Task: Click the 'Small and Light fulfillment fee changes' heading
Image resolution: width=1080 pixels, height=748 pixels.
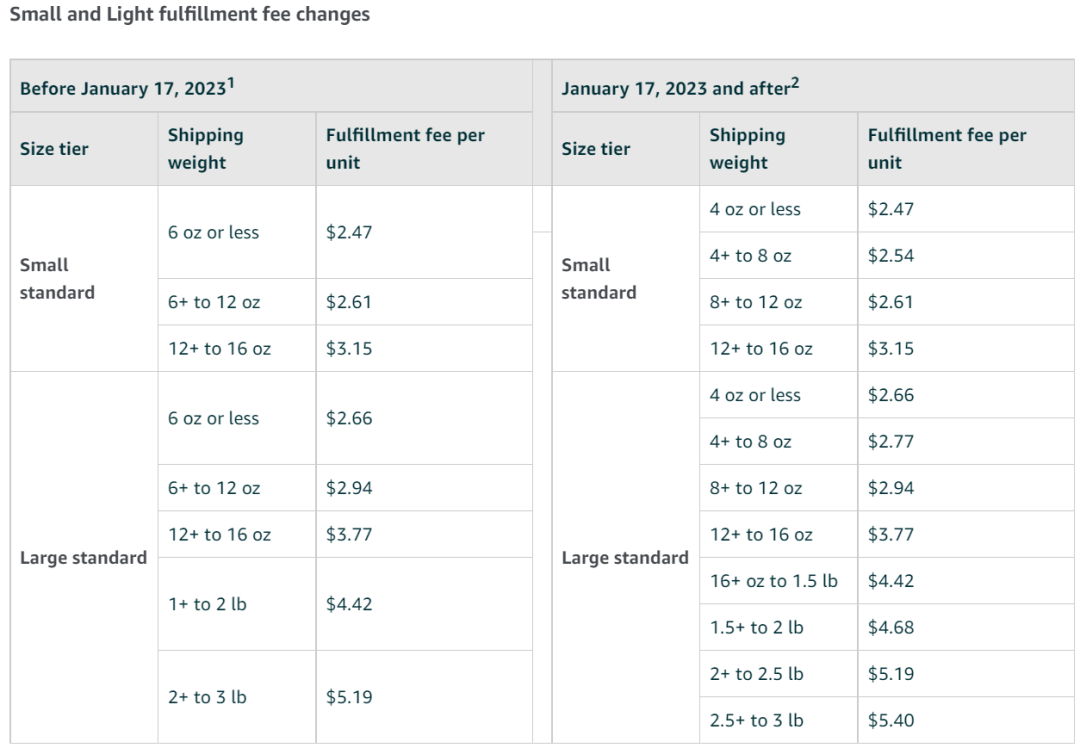Action: pos(189,14)
